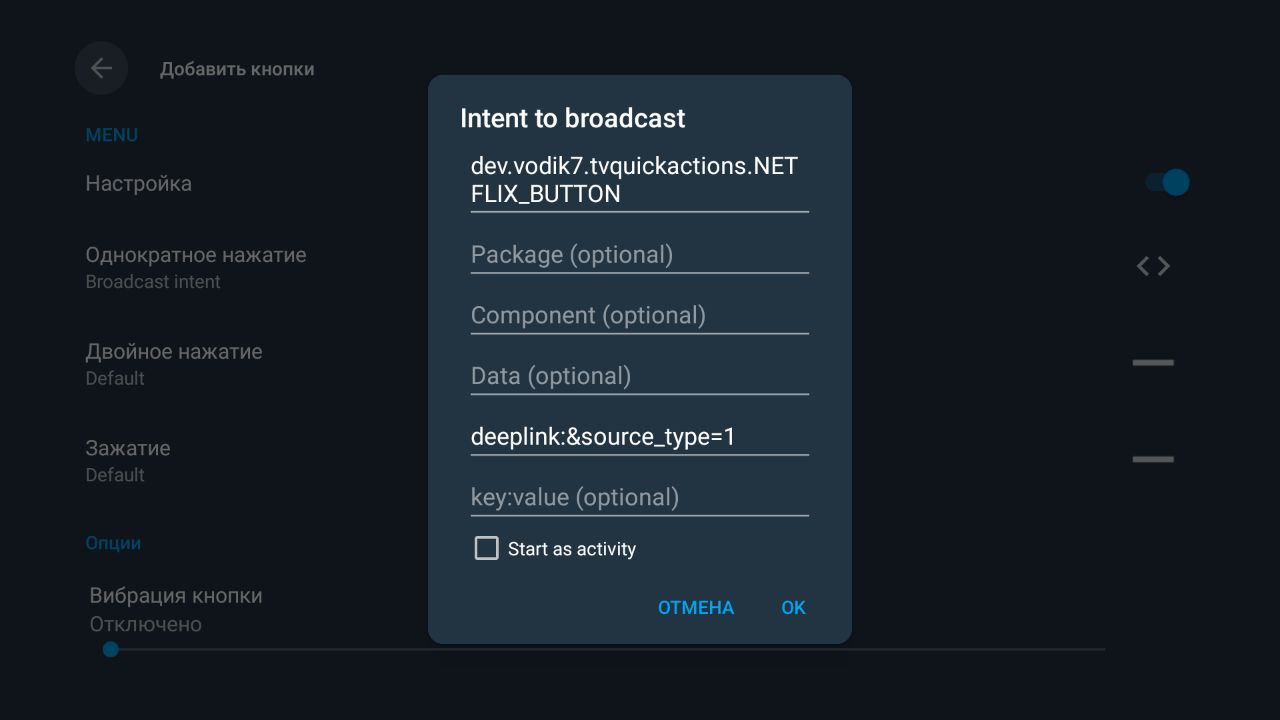The width and height of the screenshot is (1280, 720).
Task: Click the code brackets icon for Однократное нажатие
Action: point(1153,266)
